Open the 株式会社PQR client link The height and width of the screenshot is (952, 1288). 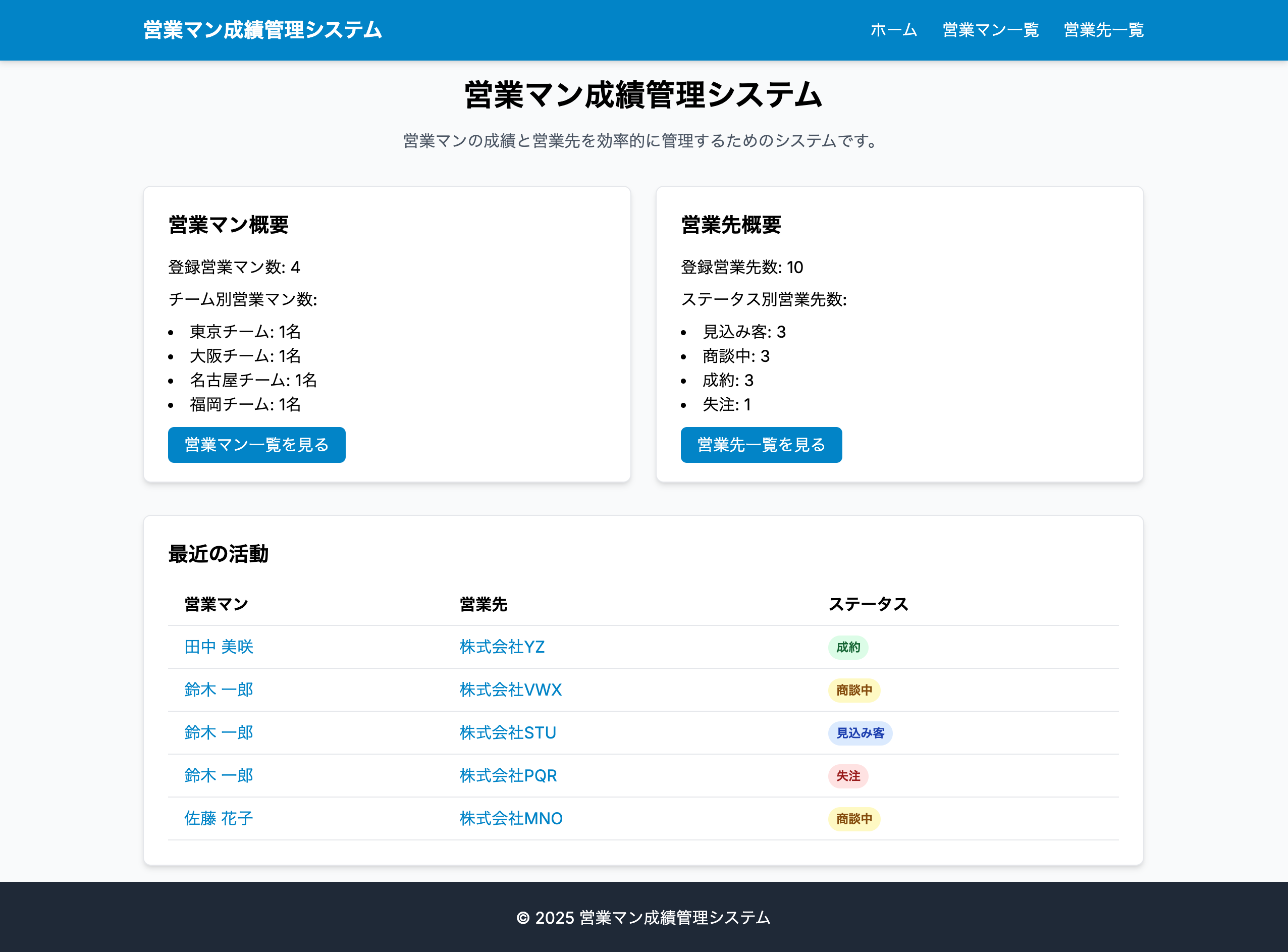508,776
